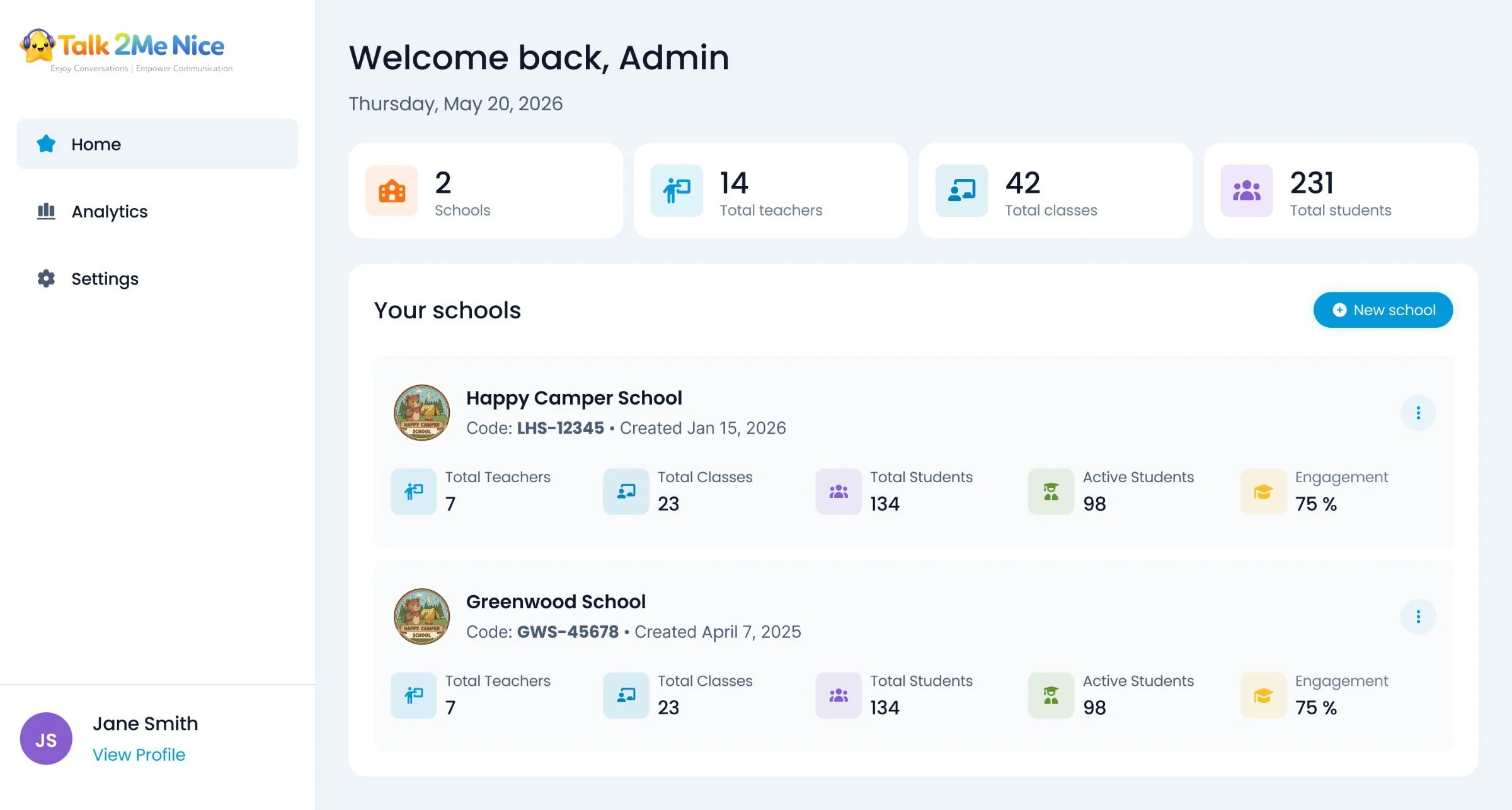Click the Total classes summary icon
The image size is (1512, 810).
click(x=961, y=191)
